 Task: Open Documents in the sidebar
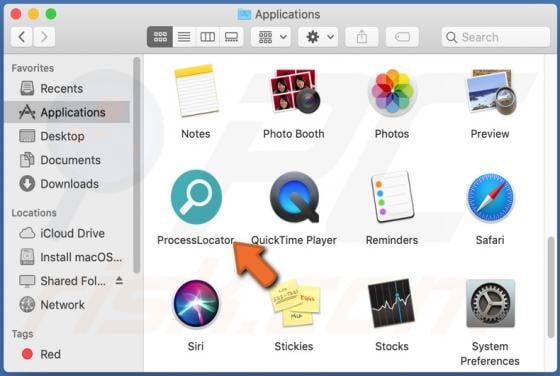(x=67, y=160)
